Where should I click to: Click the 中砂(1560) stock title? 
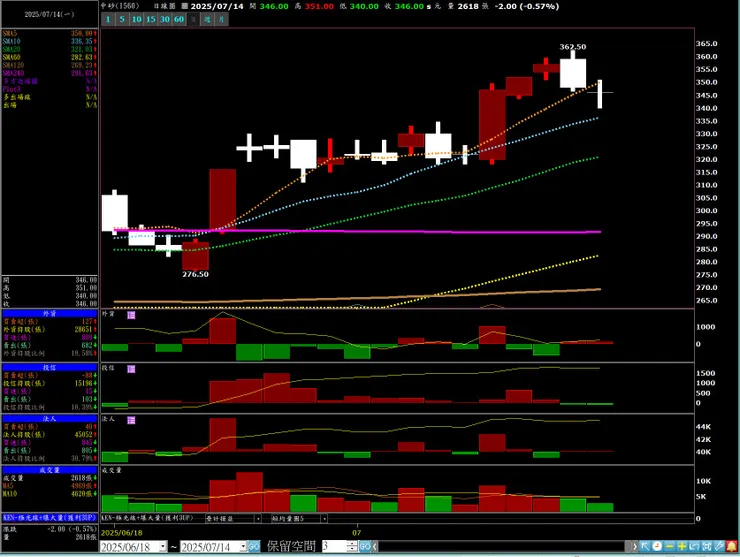coord(120,6)
